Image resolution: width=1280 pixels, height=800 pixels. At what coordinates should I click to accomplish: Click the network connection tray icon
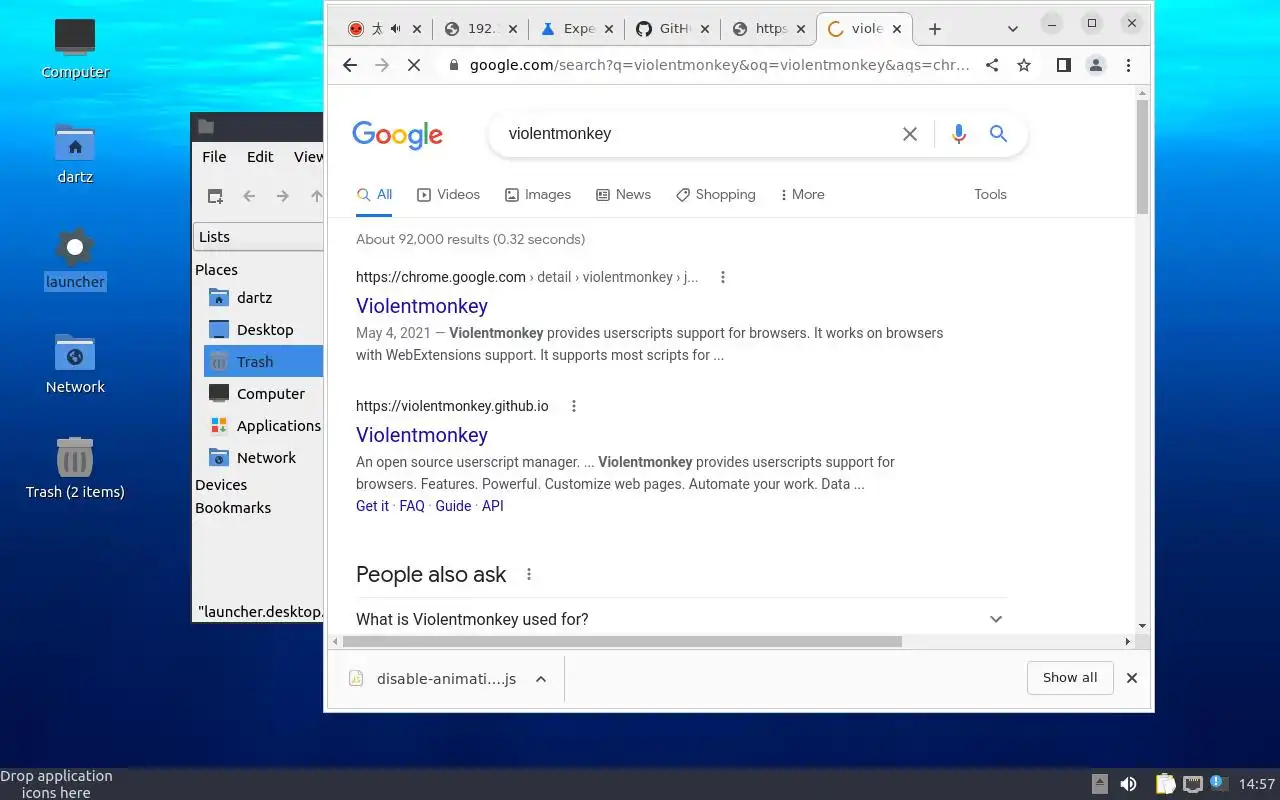coord(1192,784)
